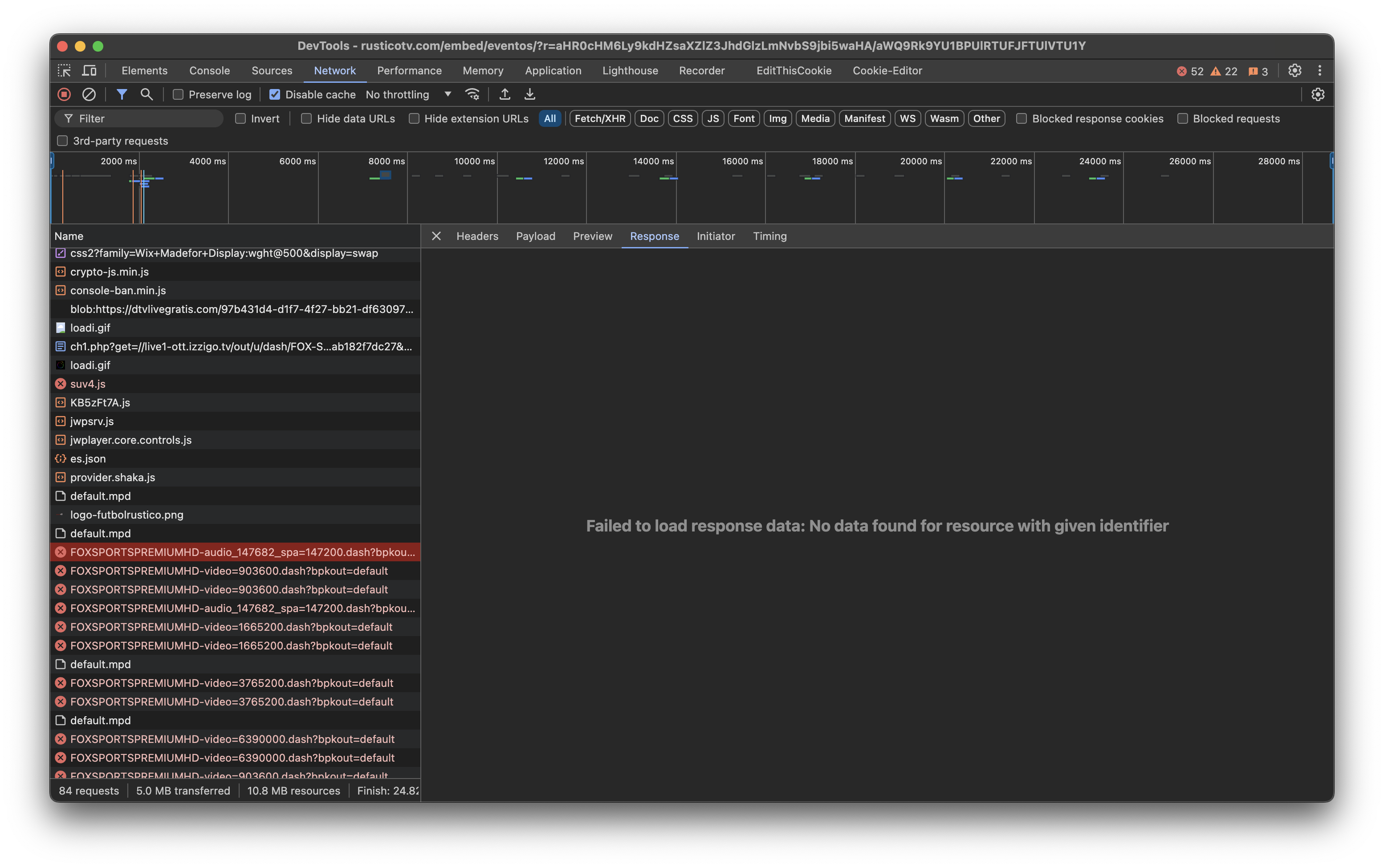Open the No throttling dropdown

pyautogui.click(x=408, y=95)
